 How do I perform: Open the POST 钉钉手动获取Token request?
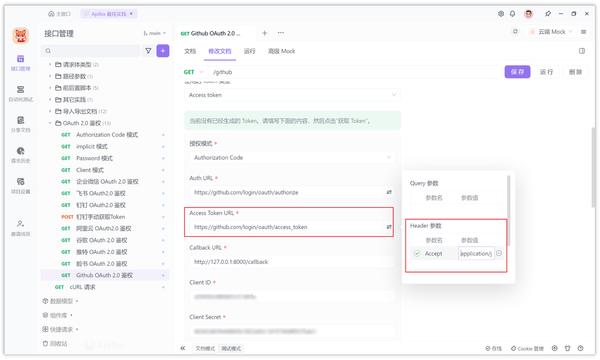coord(105,217)
